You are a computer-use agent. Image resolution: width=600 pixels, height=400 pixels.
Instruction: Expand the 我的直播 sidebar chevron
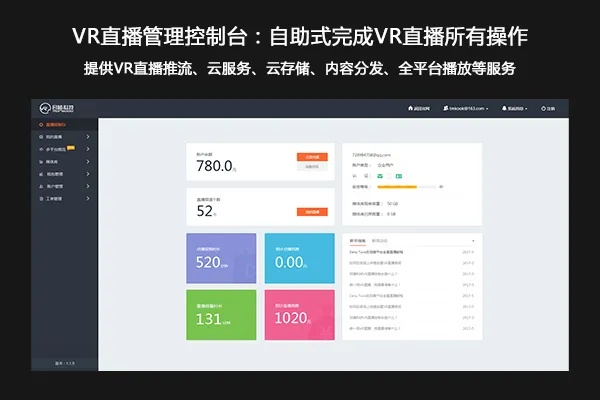click(88, 137)
